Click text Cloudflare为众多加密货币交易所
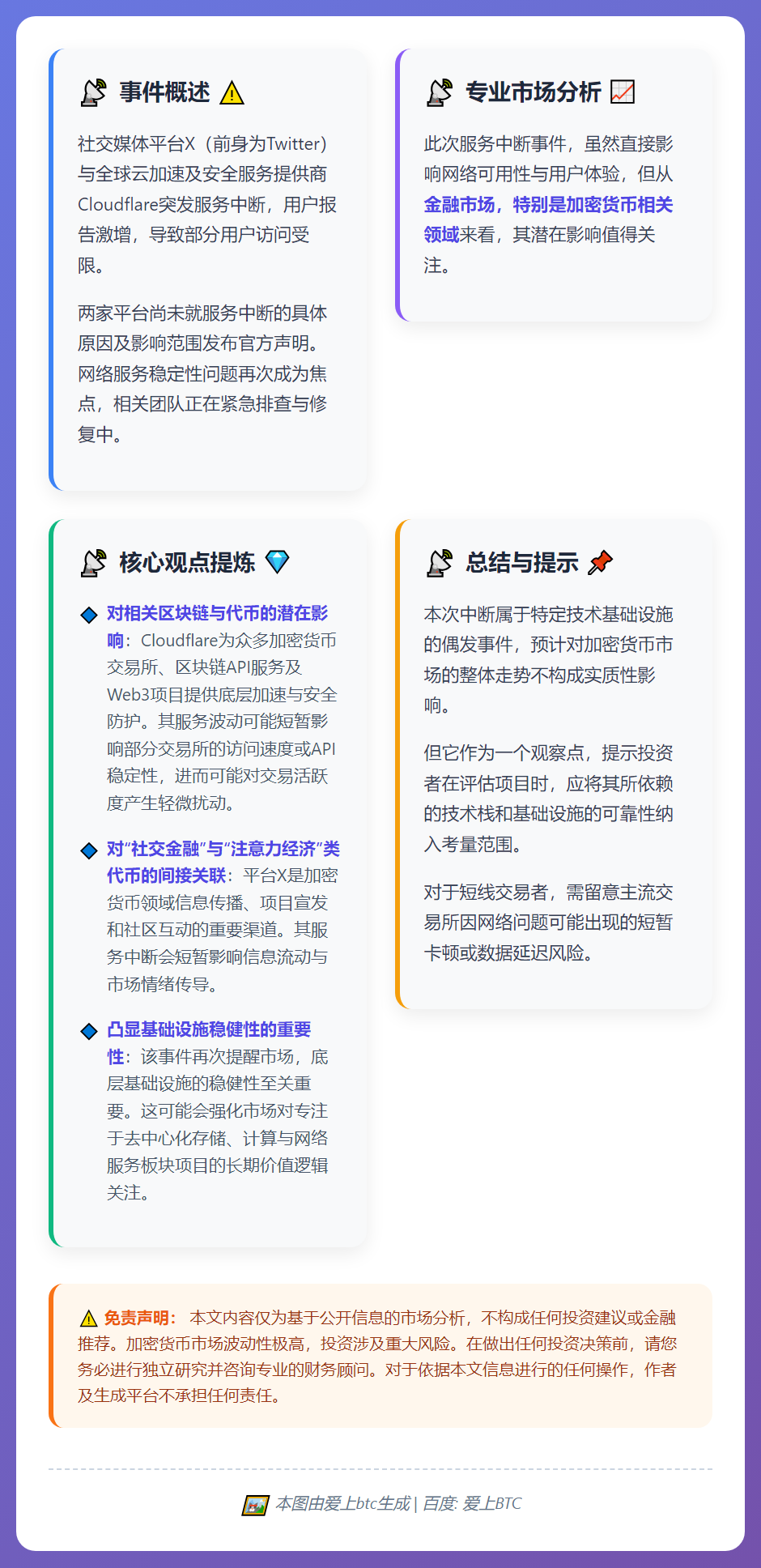This screenshot has width=761, height=1568. (222, 722)
